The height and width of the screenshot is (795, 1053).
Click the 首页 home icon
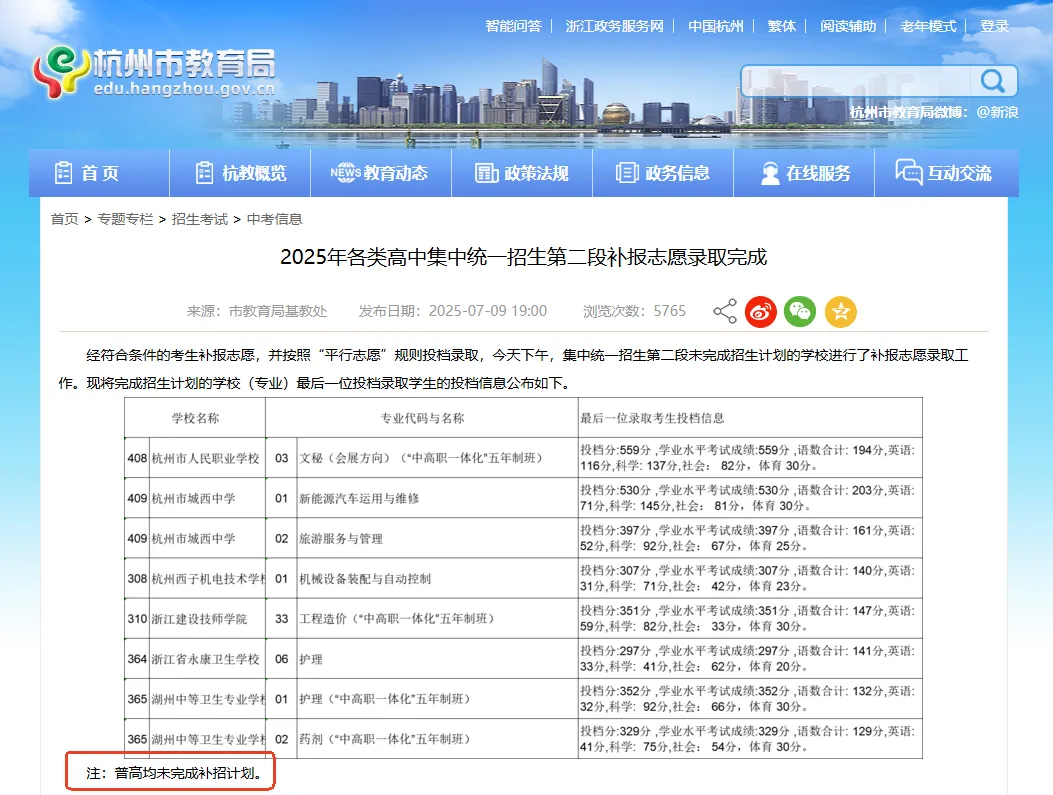point(62,172)
